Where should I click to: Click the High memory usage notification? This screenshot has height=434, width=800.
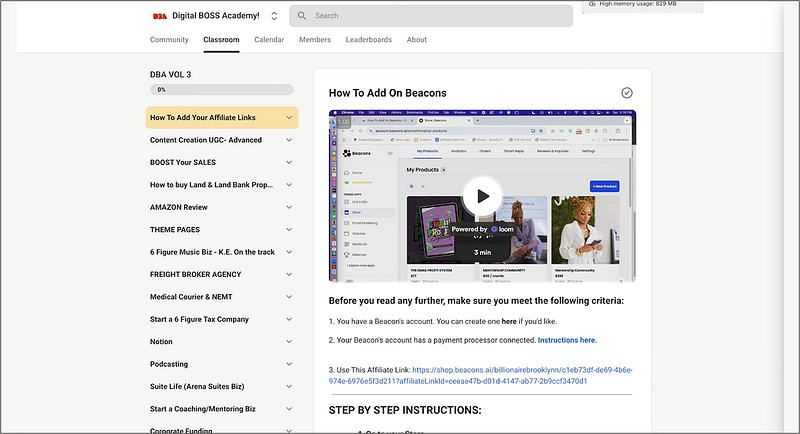click(x=642, y=5)
